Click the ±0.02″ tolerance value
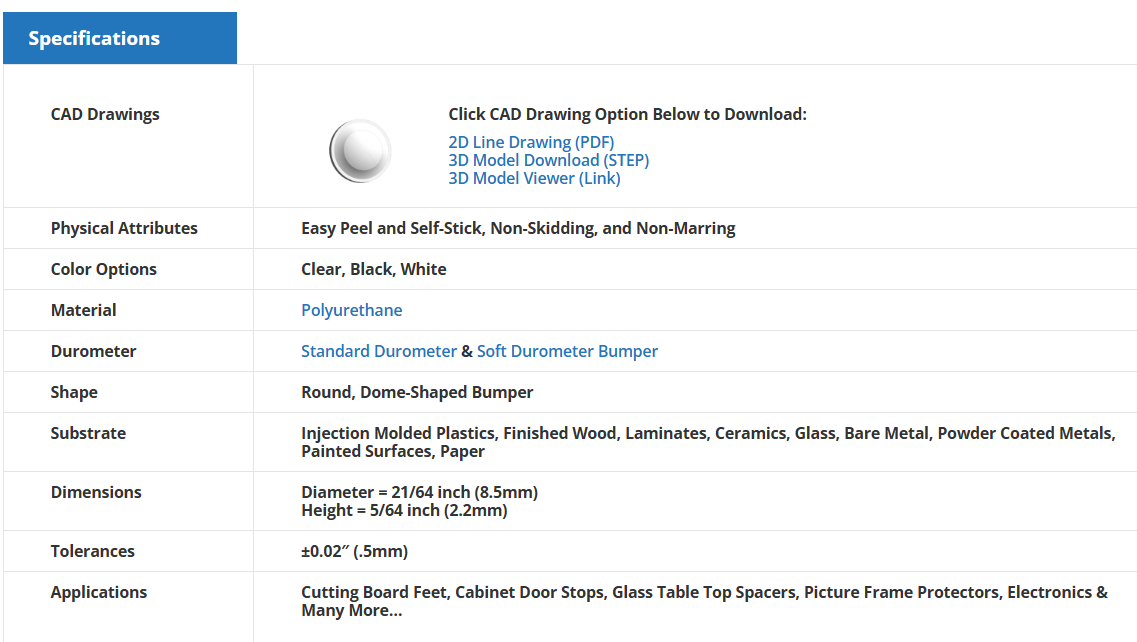Viewport: 1137px width, 642px height. [x=354, y=552]
